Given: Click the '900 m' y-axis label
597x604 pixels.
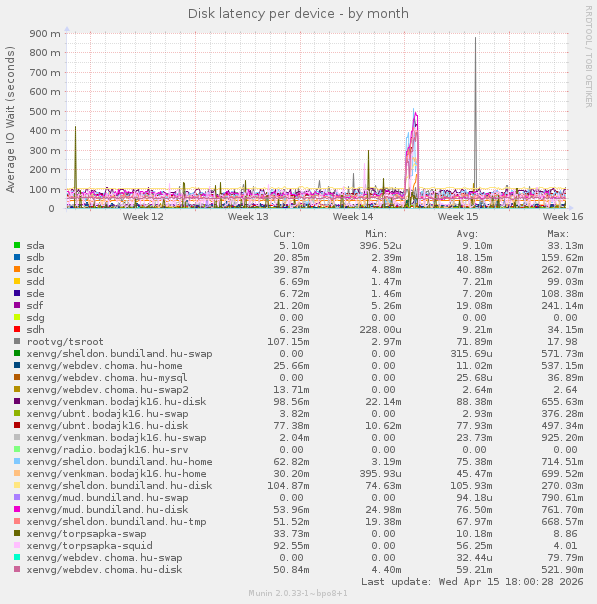Looking at the screenshot, I should pos(45,34).
